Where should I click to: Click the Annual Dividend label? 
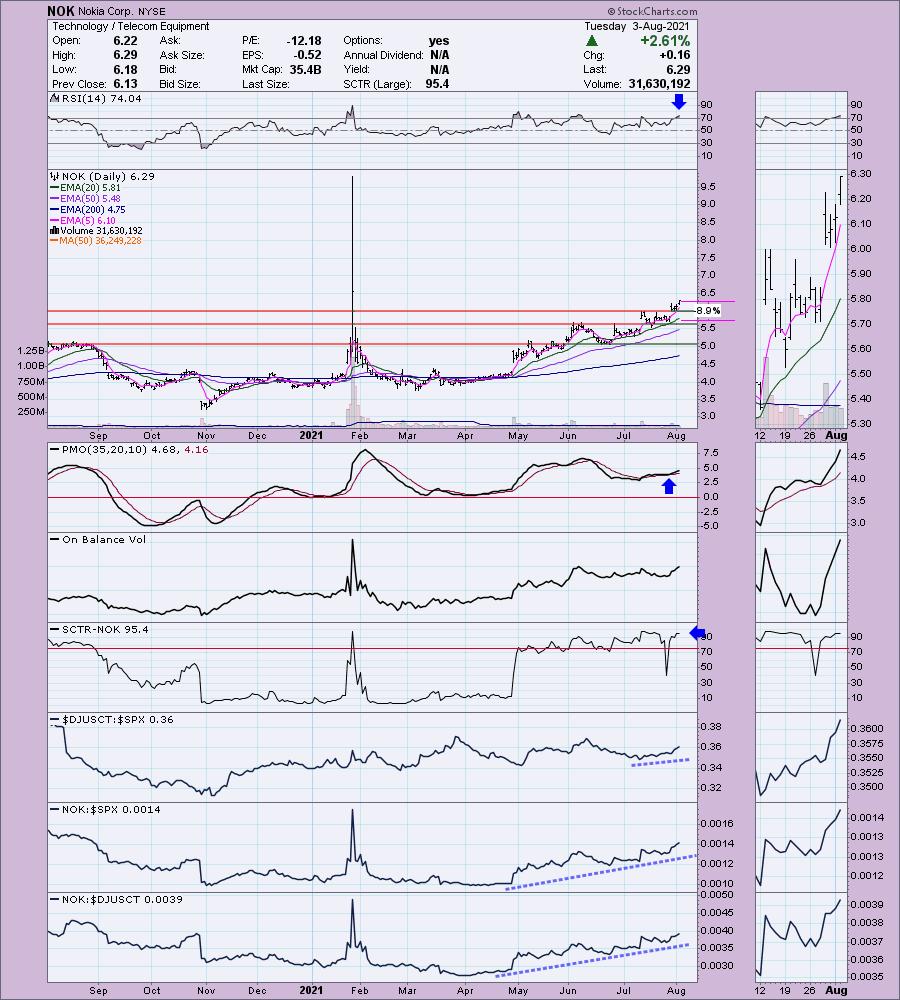383,55
